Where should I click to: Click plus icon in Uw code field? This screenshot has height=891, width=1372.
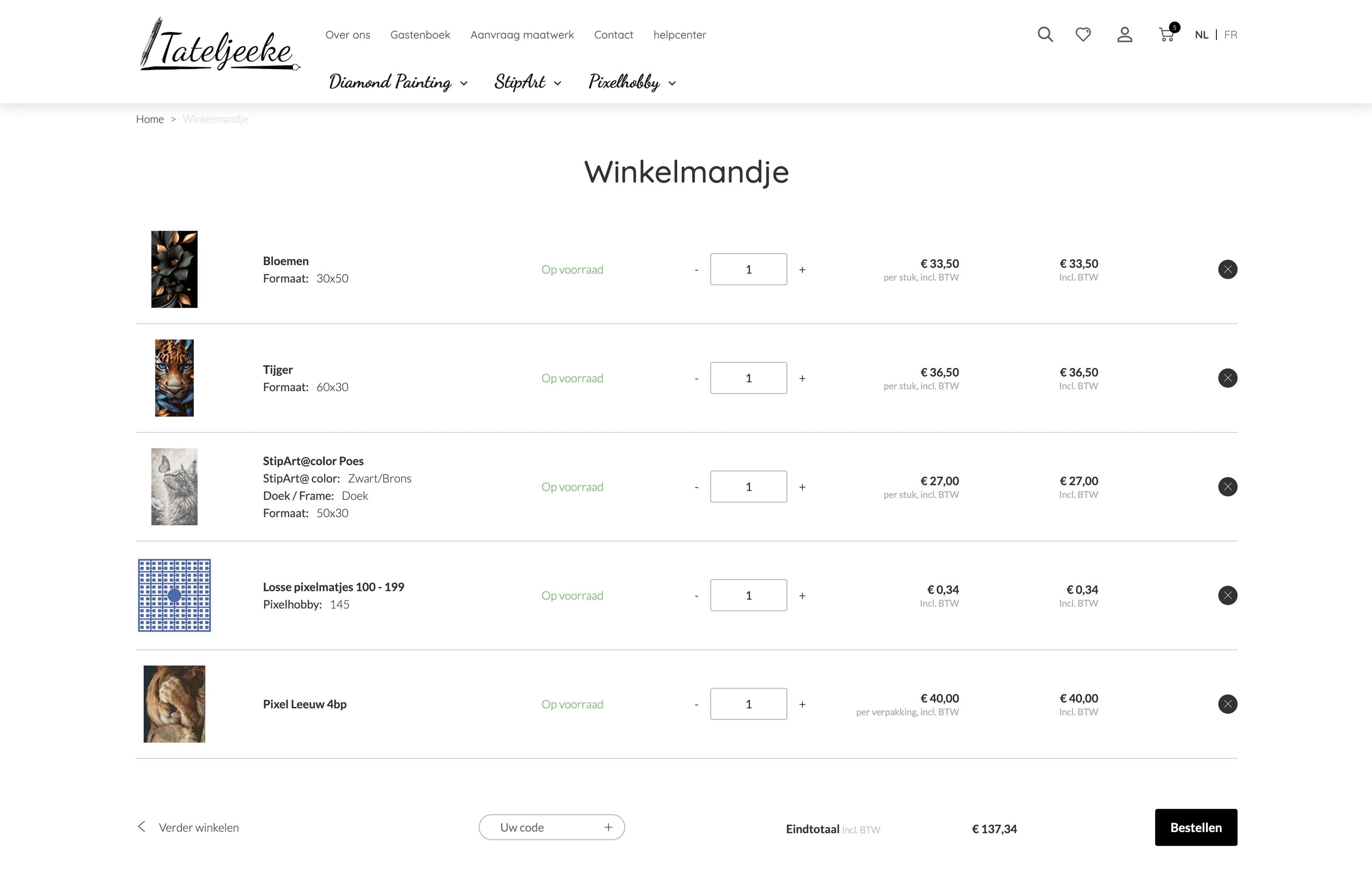tap(608, 828)
